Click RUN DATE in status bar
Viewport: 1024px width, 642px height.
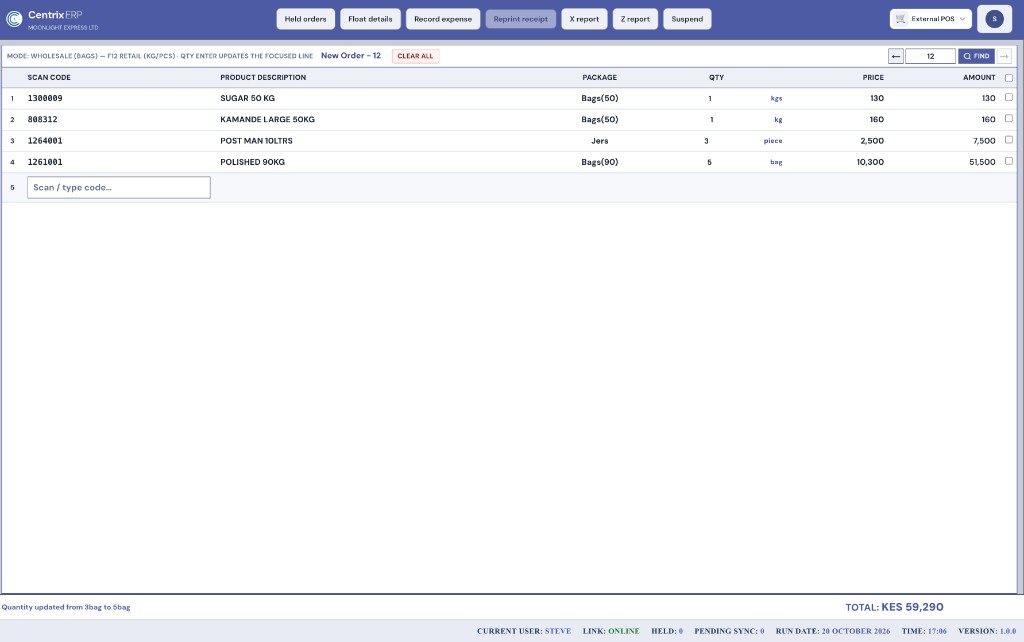[x=833, y=631]
